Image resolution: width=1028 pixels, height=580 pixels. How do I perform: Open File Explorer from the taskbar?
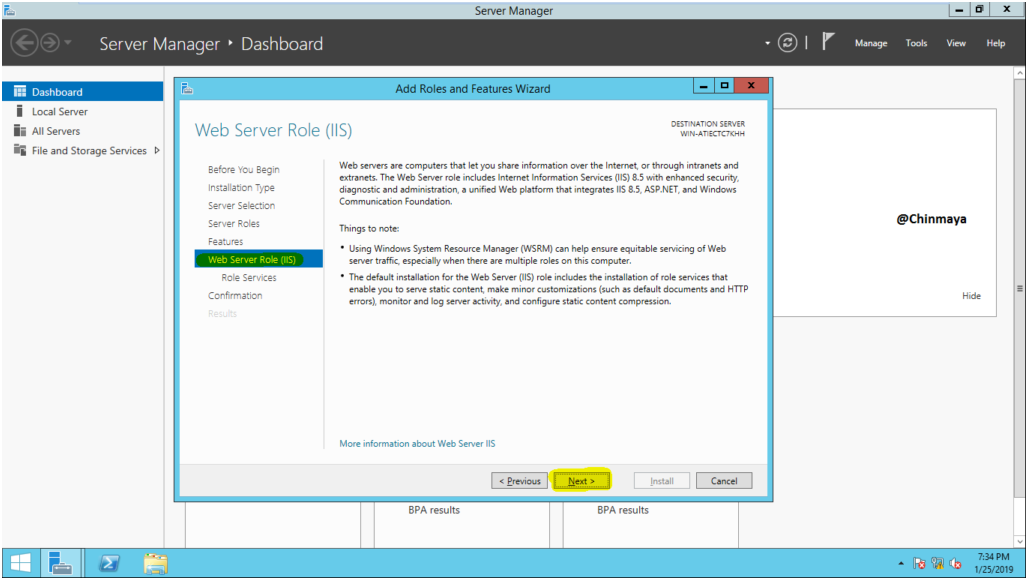[155, 563]
